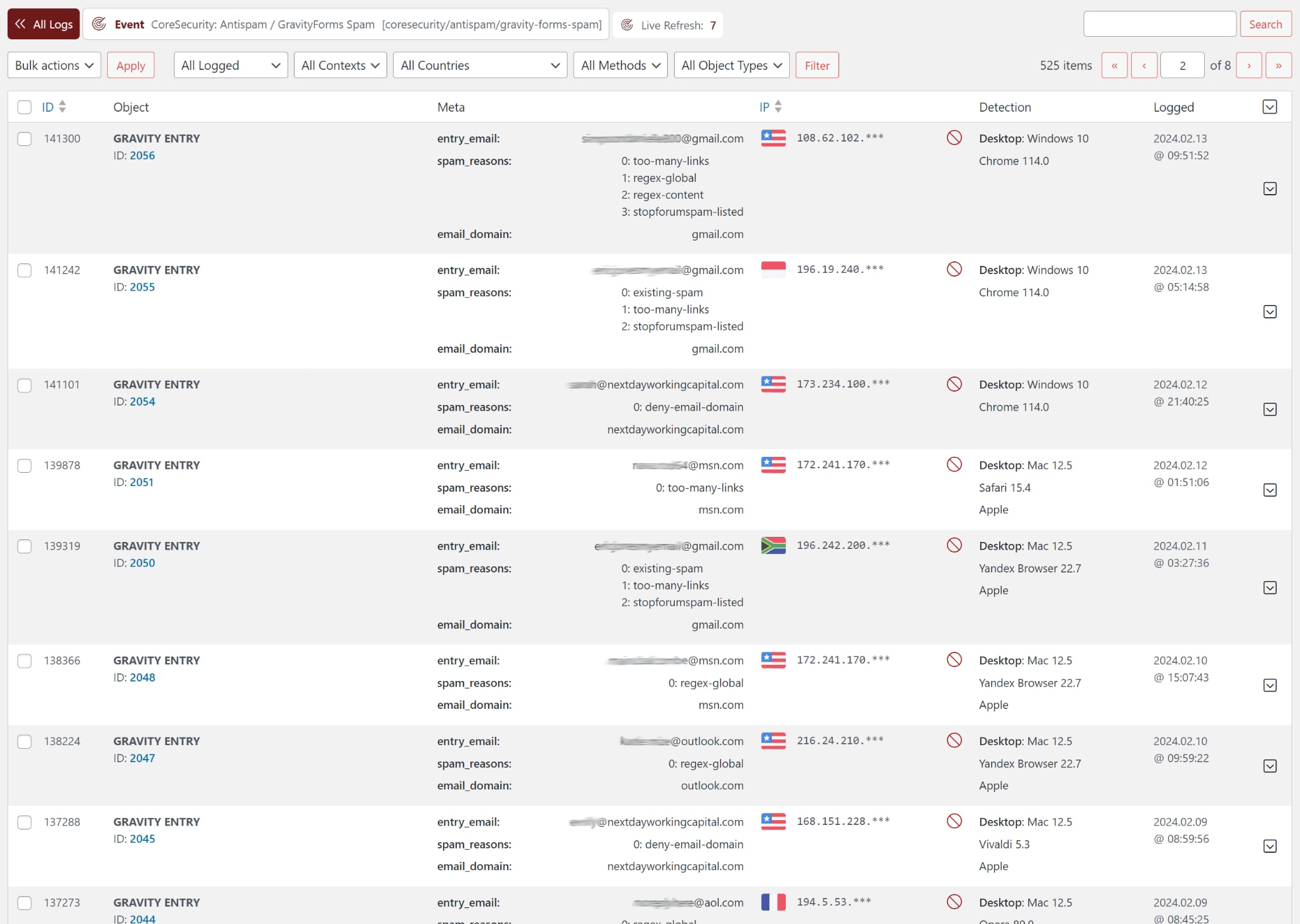Toggle the header expand-all rows icon
Screen dimensions: 1300x924
point(1270,107)
